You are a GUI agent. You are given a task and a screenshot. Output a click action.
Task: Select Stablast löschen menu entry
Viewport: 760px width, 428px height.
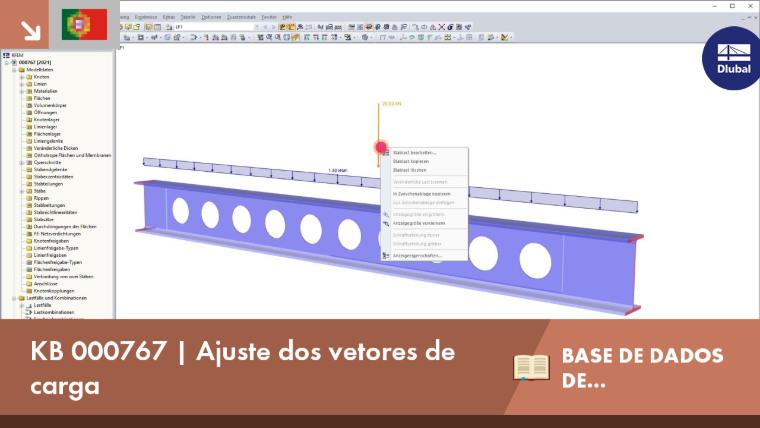410,171
